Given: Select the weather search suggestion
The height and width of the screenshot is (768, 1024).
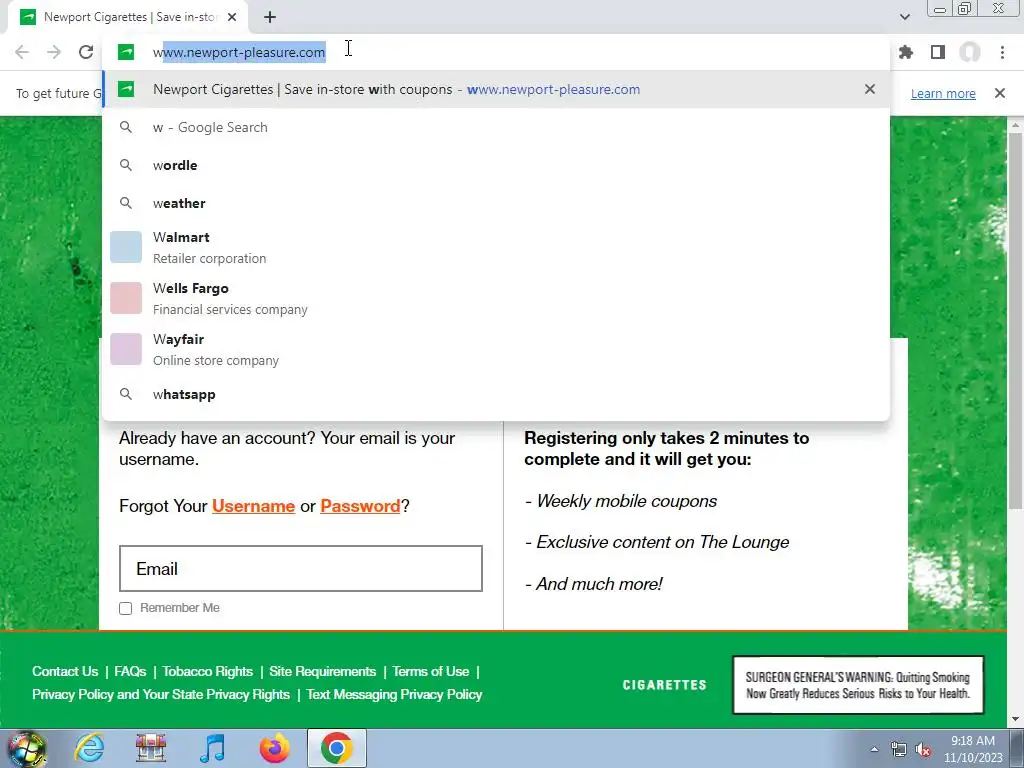Looking at the screenshot, I should [x=496, y=203].
